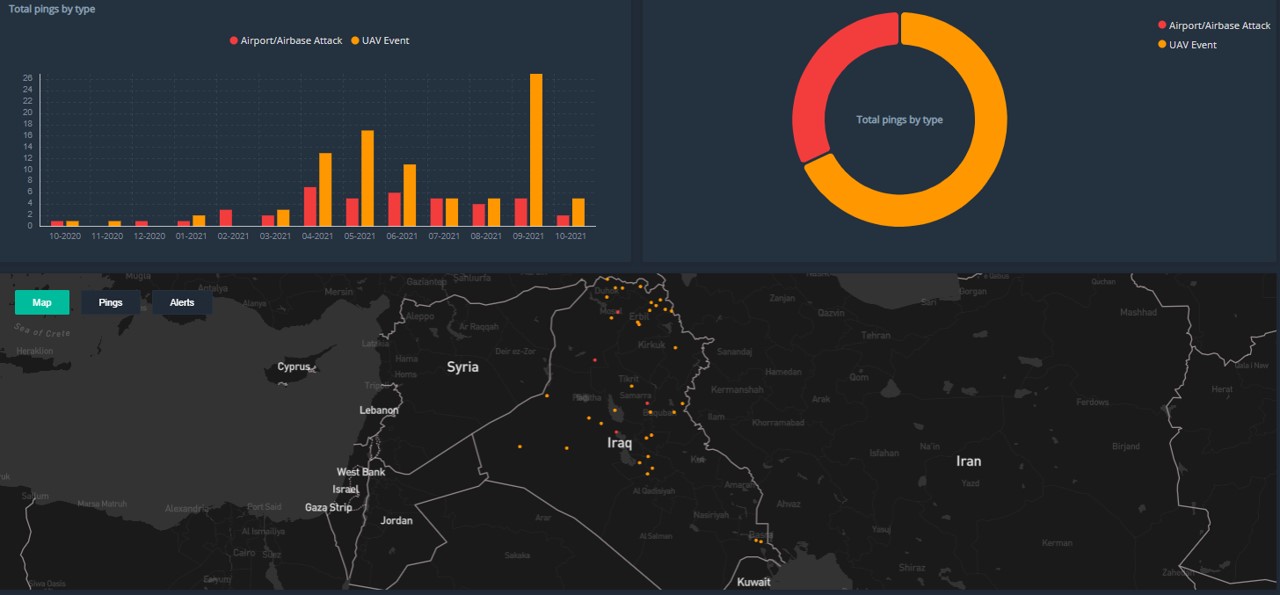Viewport: 1280px width, 595px height.
Task: Click the Israel label on map
Action: (x=346, y=489)
